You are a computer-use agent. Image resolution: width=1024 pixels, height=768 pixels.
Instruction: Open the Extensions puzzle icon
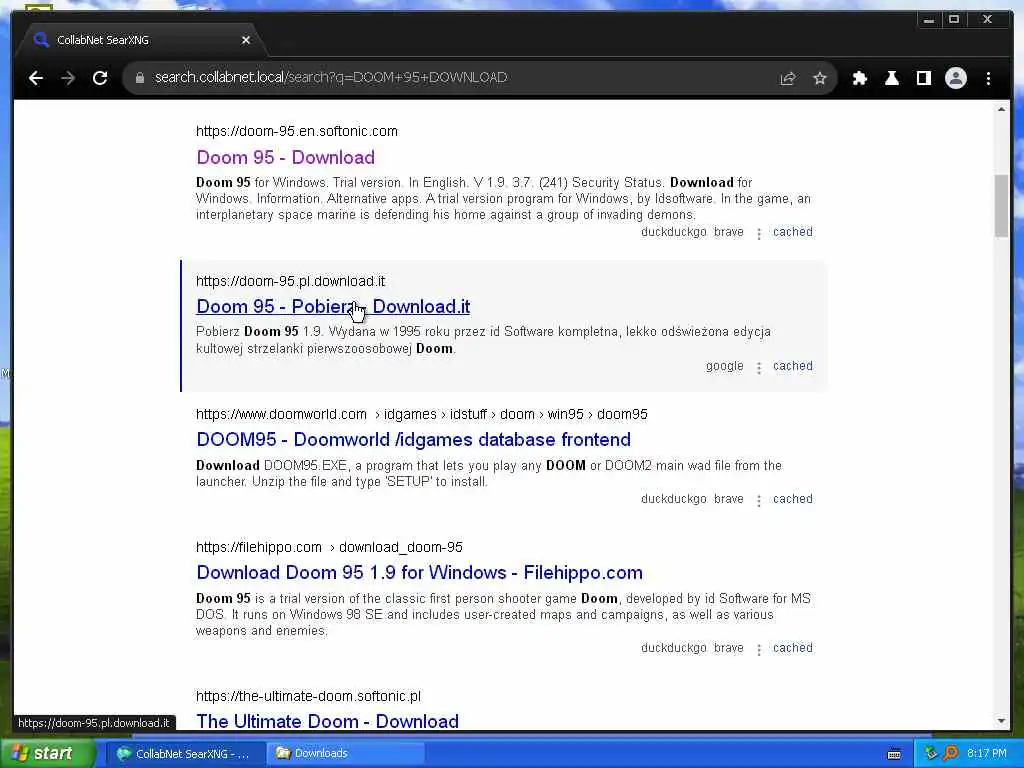point(859,78)
